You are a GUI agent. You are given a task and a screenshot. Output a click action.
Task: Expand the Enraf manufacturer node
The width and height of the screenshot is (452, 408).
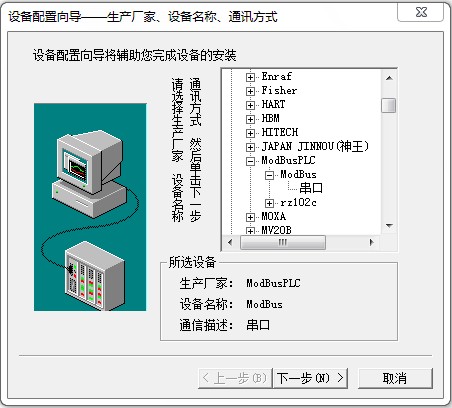(250, 77)
